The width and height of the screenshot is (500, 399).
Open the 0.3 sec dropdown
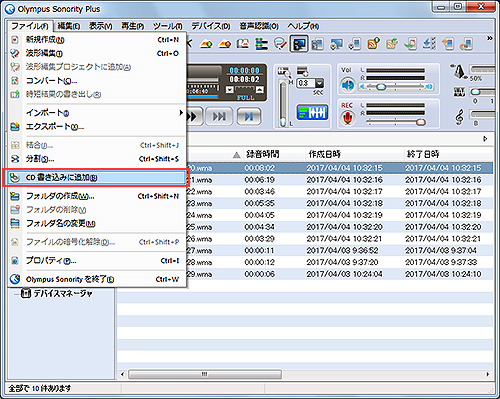(319, 83)
